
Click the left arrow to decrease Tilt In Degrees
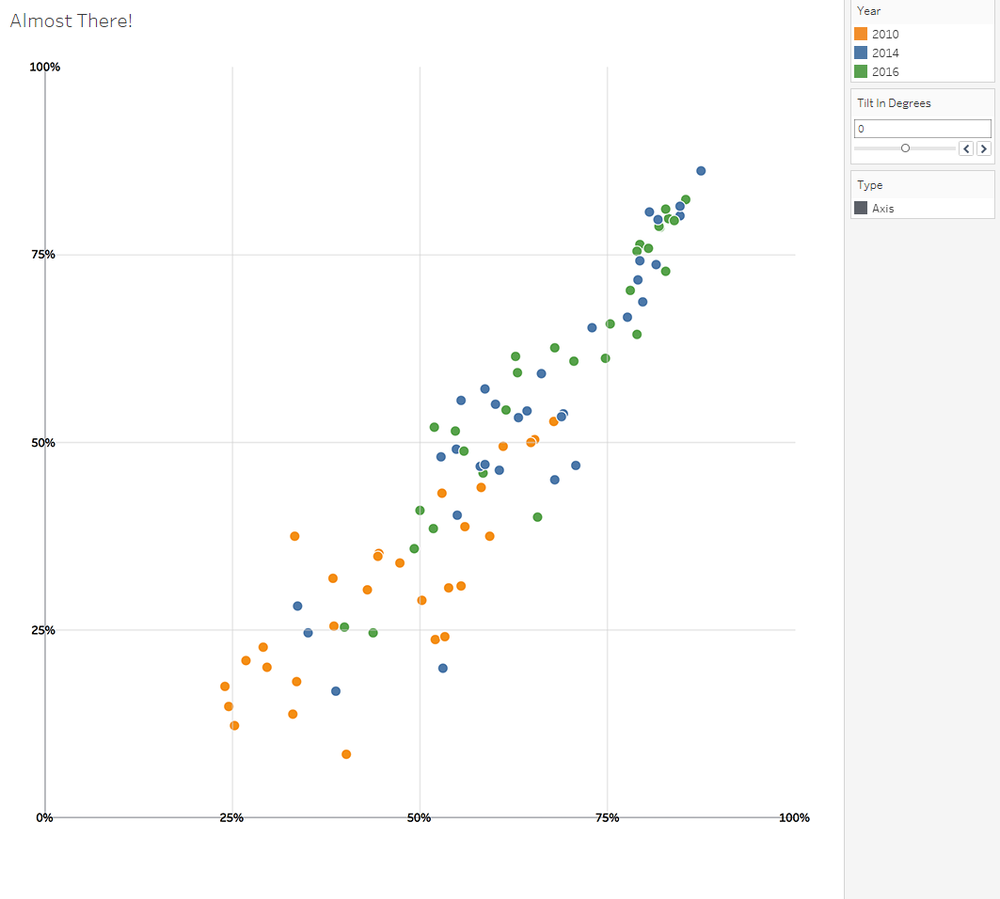point(966,148)
